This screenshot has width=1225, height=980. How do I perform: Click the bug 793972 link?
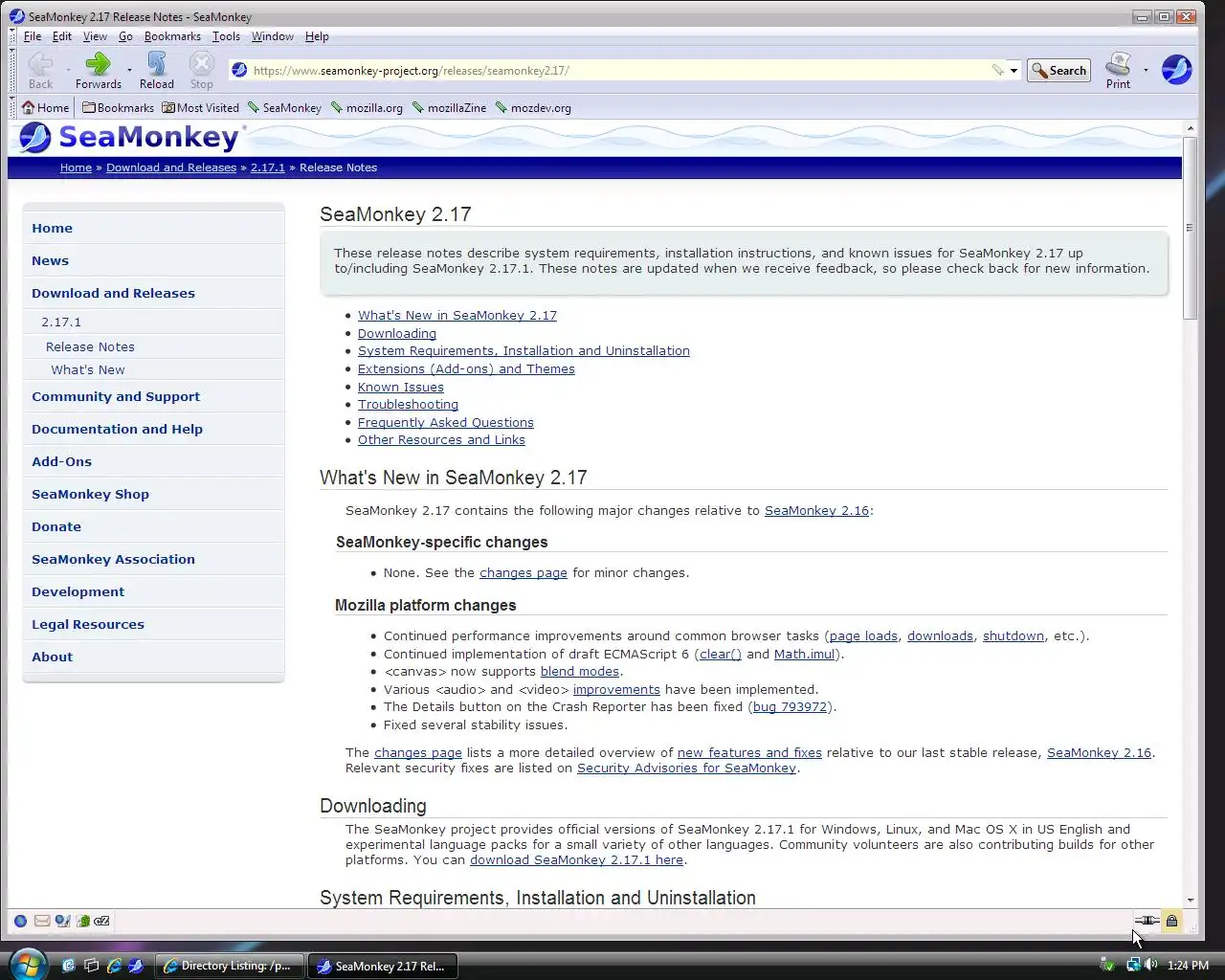pos(790,706)
